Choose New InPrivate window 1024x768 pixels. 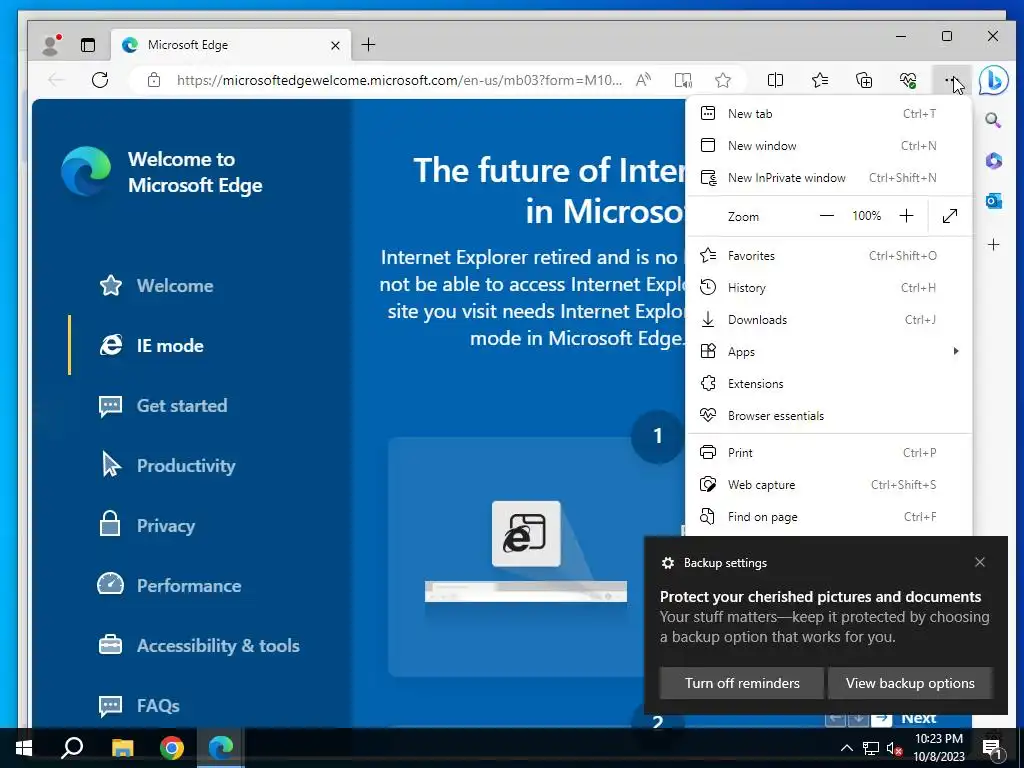coord(829,178)
